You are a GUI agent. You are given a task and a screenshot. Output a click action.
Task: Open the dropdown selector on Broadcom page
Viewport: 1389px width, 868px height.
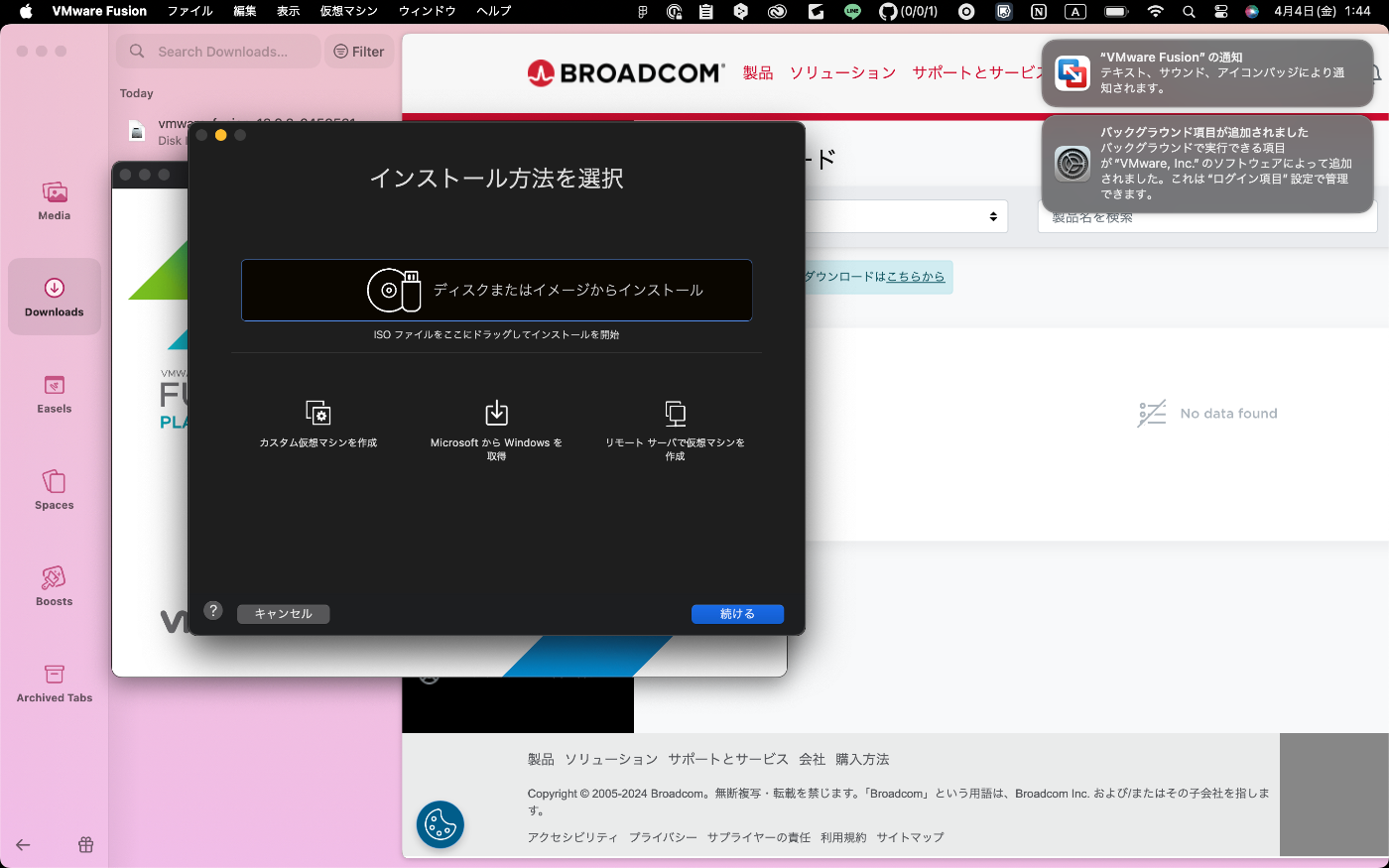pos(906,216)
